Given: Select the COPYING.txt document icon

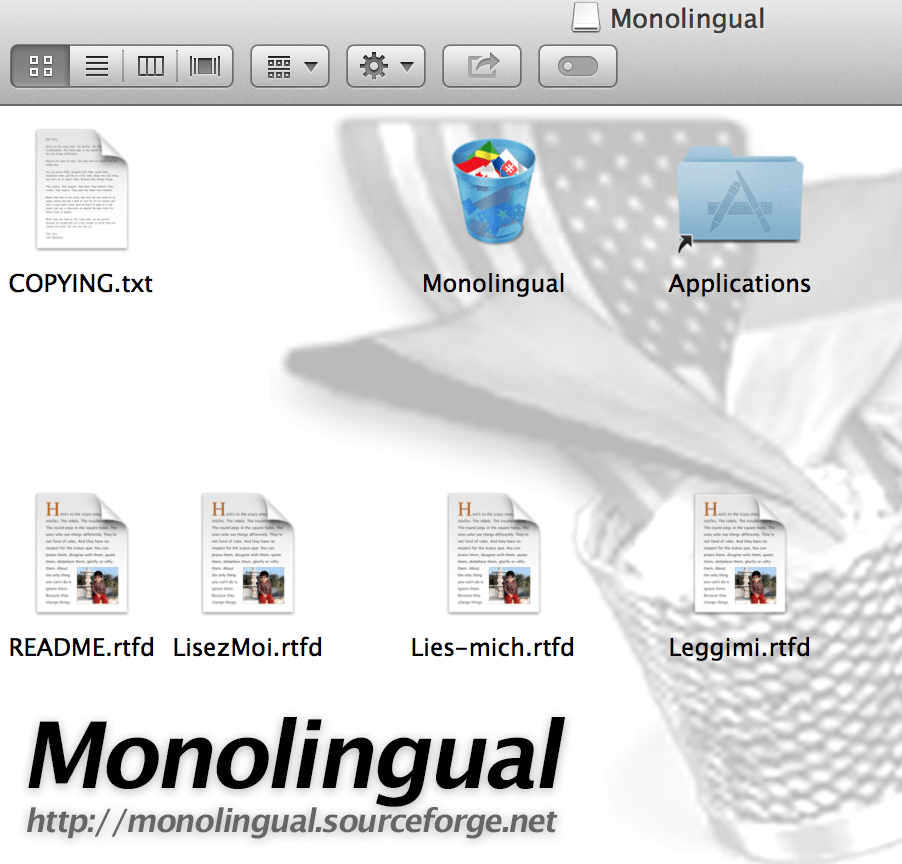Looking at the screenshot, I should pyautogui.click(x=81, y=190).
